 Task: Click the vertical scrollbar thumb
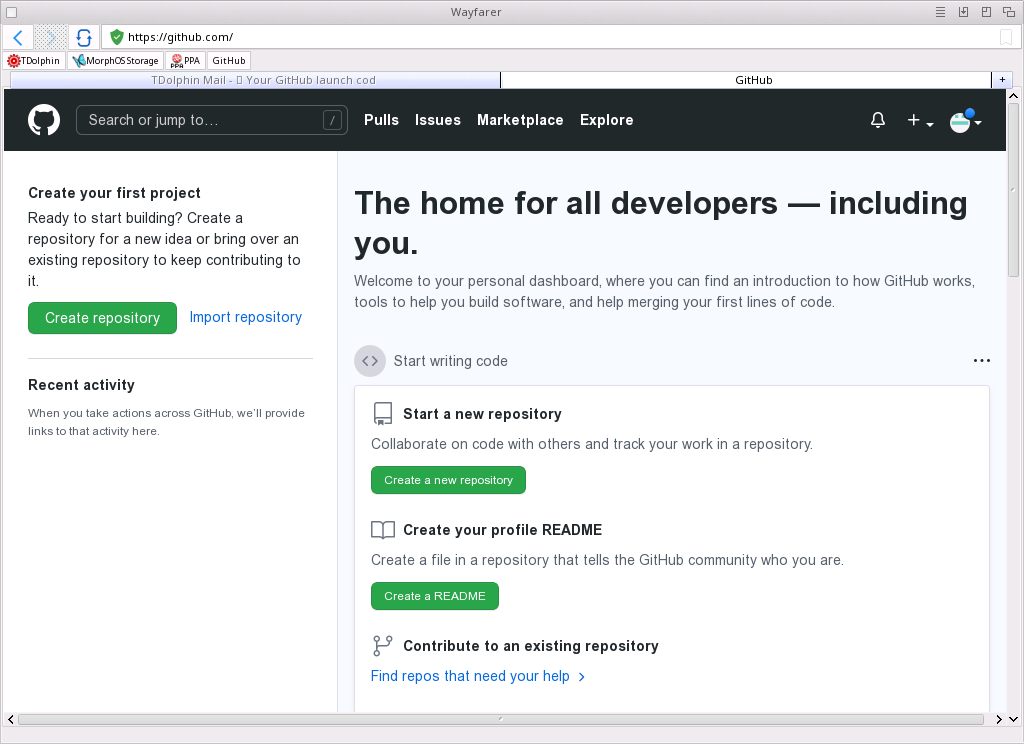coord(1014,189)
